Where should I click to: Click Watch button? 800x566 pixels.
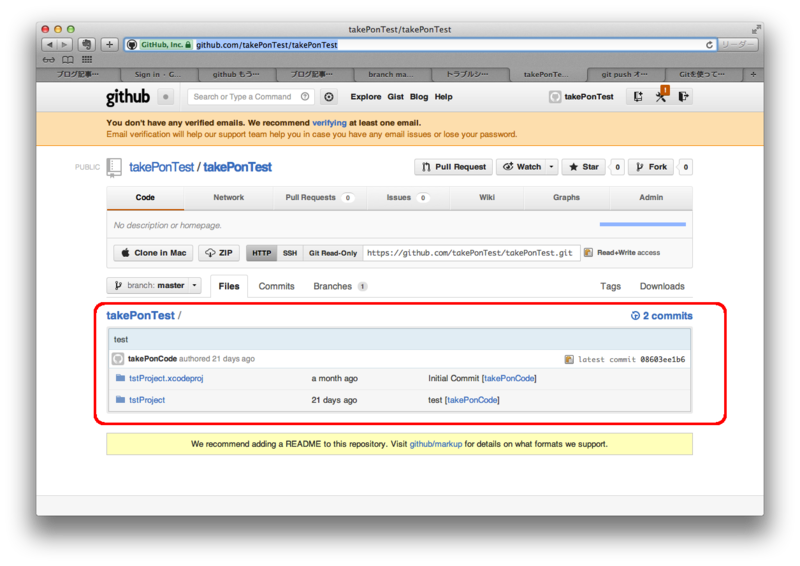click(x=521, y=167)
